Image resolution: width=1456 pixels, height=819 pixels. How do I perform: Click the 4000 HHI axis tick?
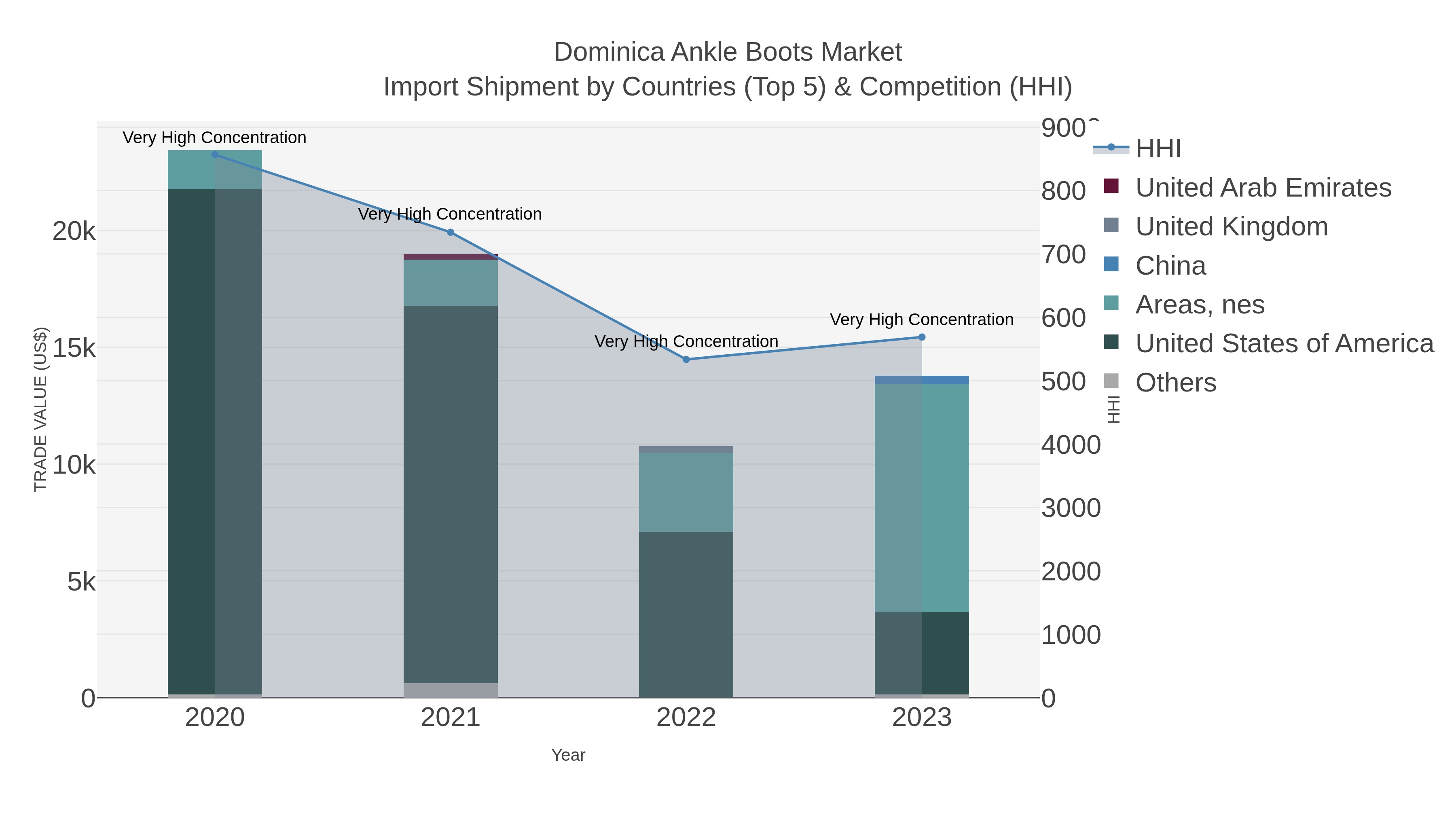(x=1071, y=445)
